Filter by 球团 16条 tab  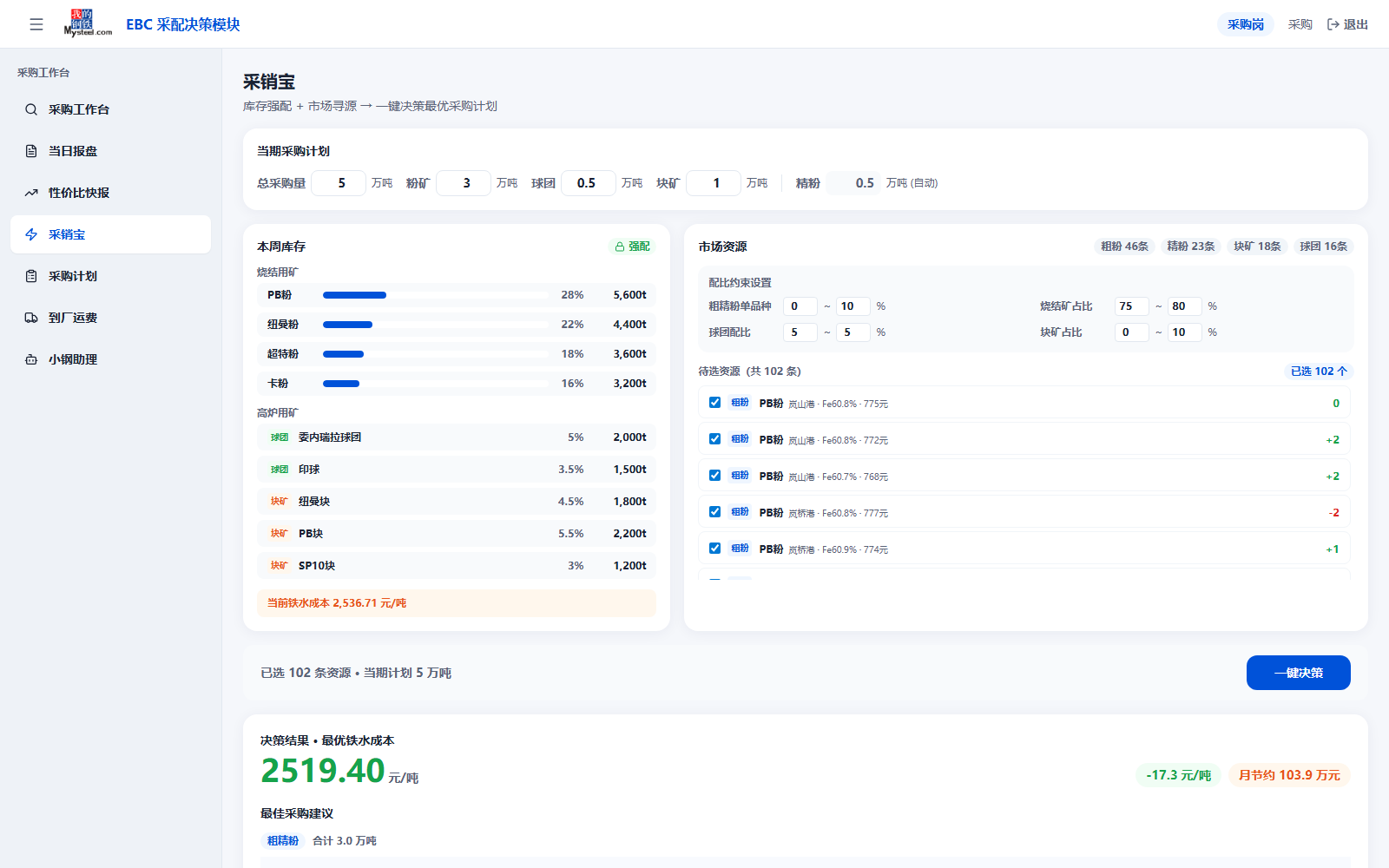tap(1323, 247)
